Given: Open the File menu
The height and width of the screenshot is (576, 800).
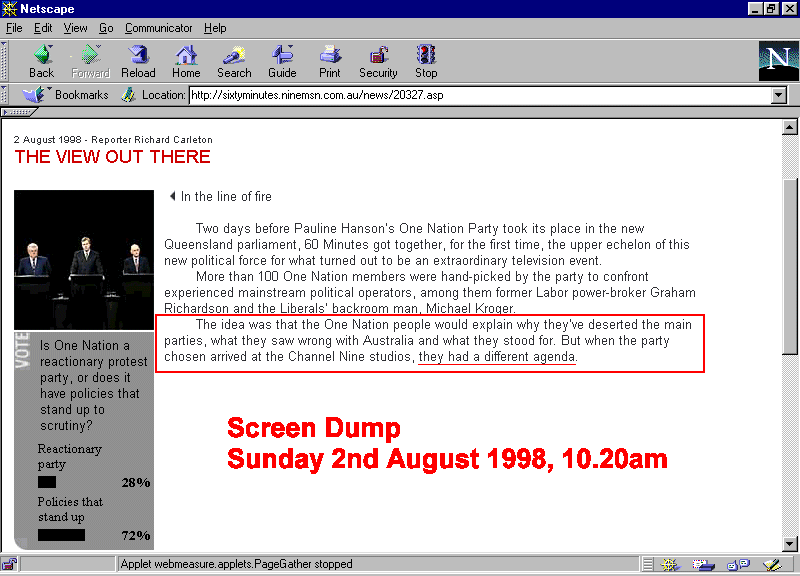Looking at the screenshot, I should click(x=14, y=28).
